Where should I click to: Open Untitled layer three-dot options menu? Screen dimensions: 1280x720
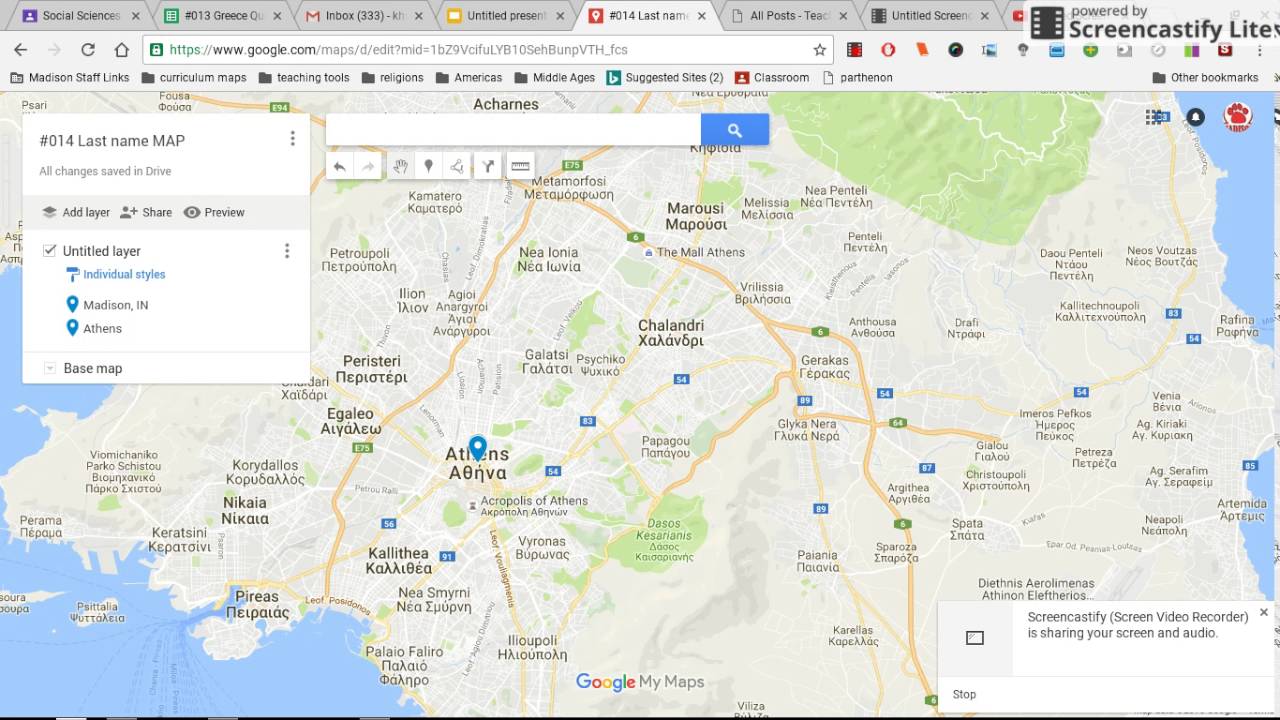coord(287,251)
